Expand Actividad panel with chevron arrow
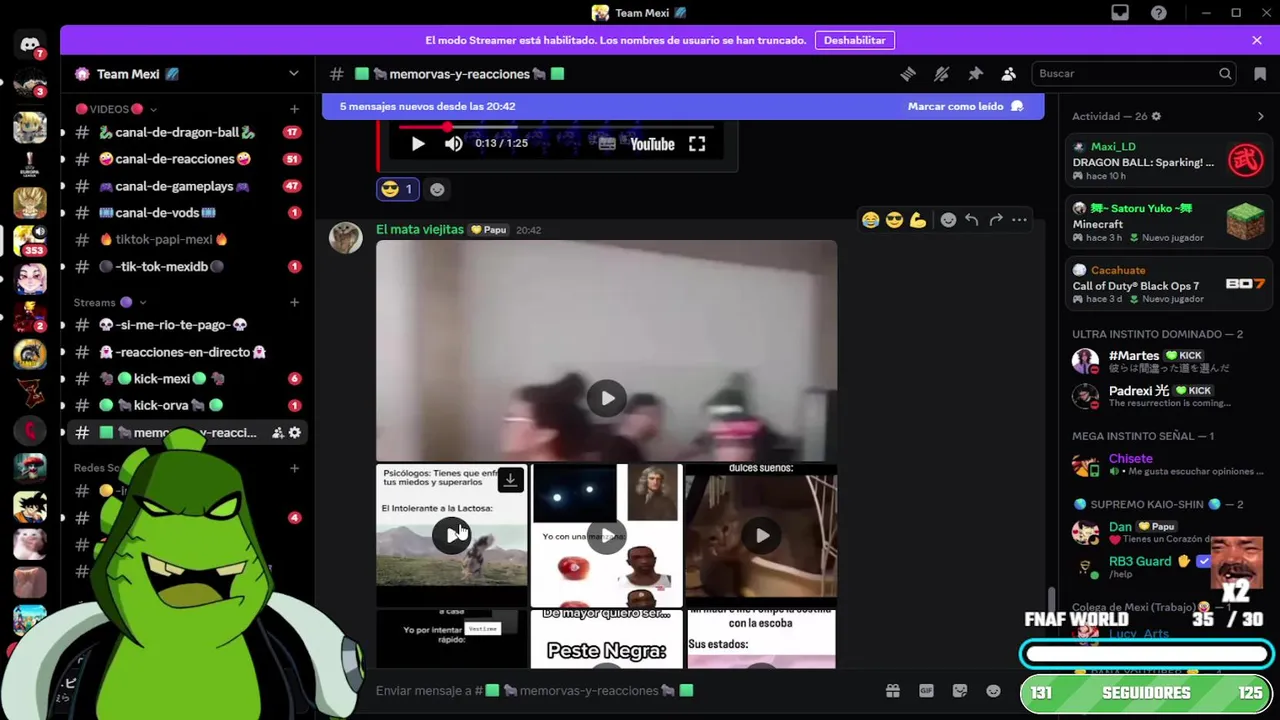 (x=1260, y=116)
